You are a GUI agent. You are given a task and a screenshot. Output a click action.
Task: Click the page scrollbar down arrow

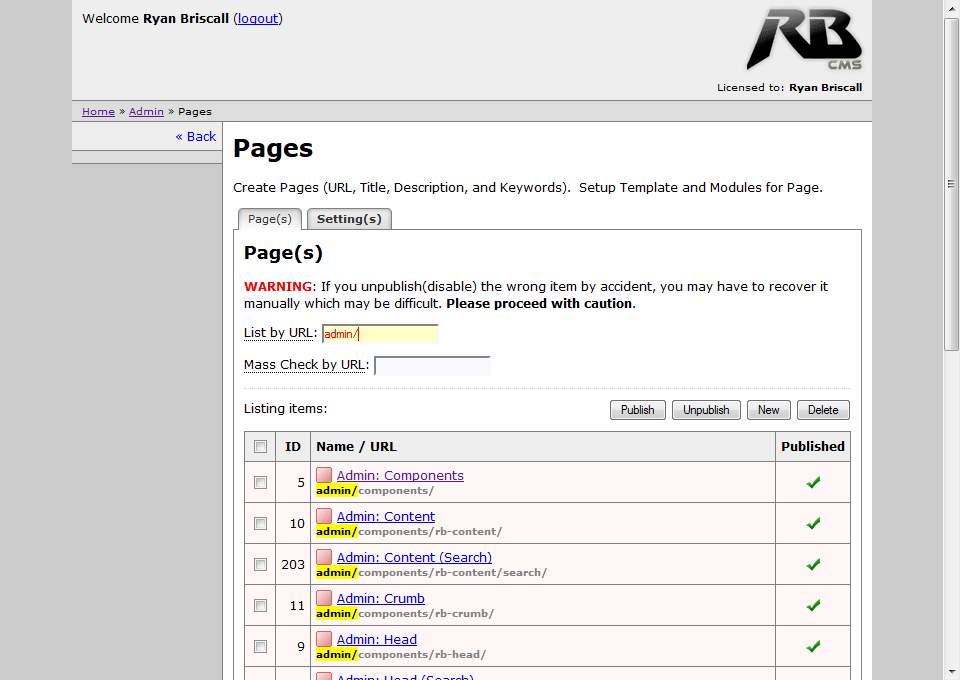pyautogui.click(x=951, y=671)
